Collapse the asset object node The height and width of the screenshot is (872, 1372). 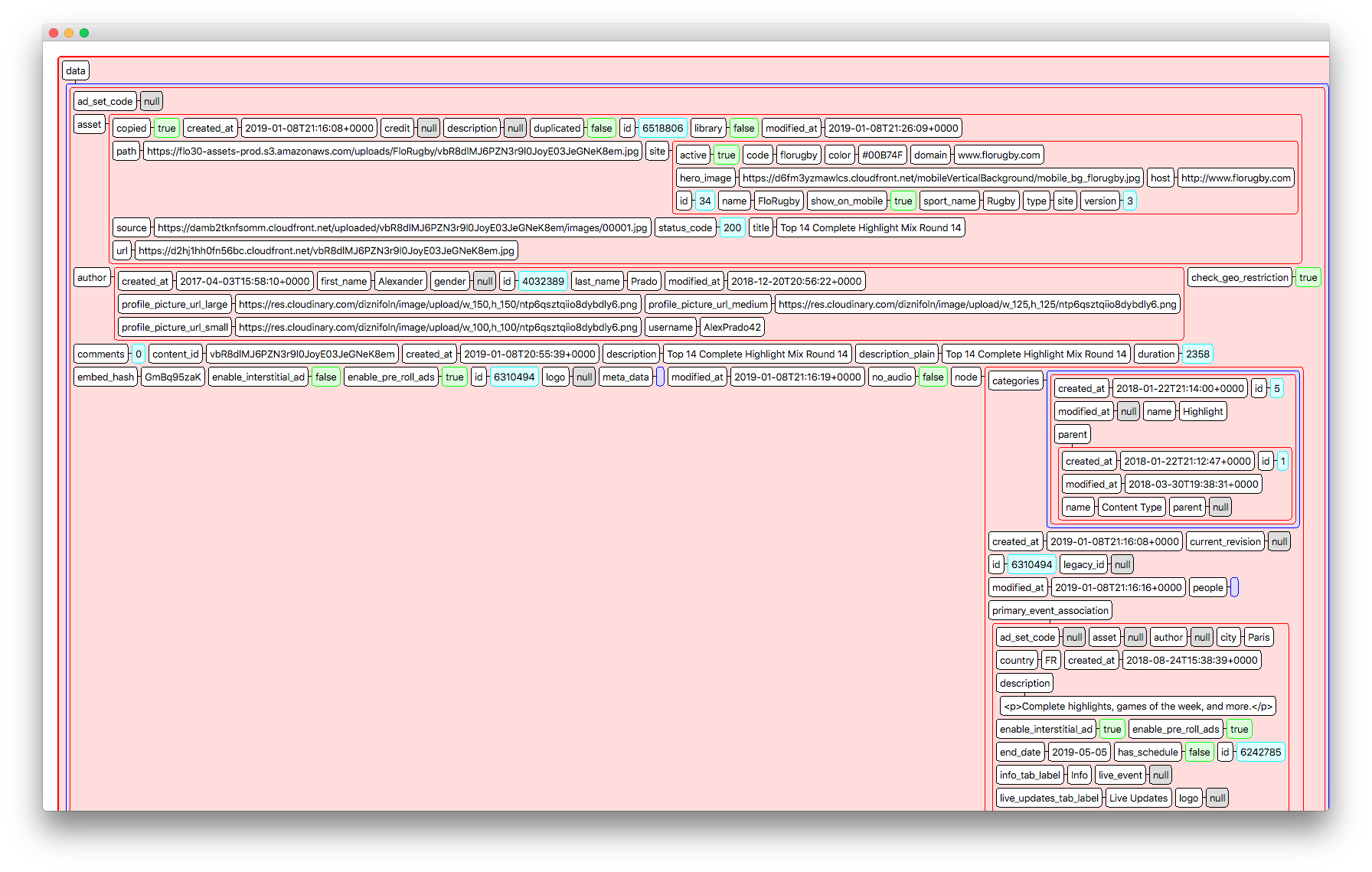point(89,124)
